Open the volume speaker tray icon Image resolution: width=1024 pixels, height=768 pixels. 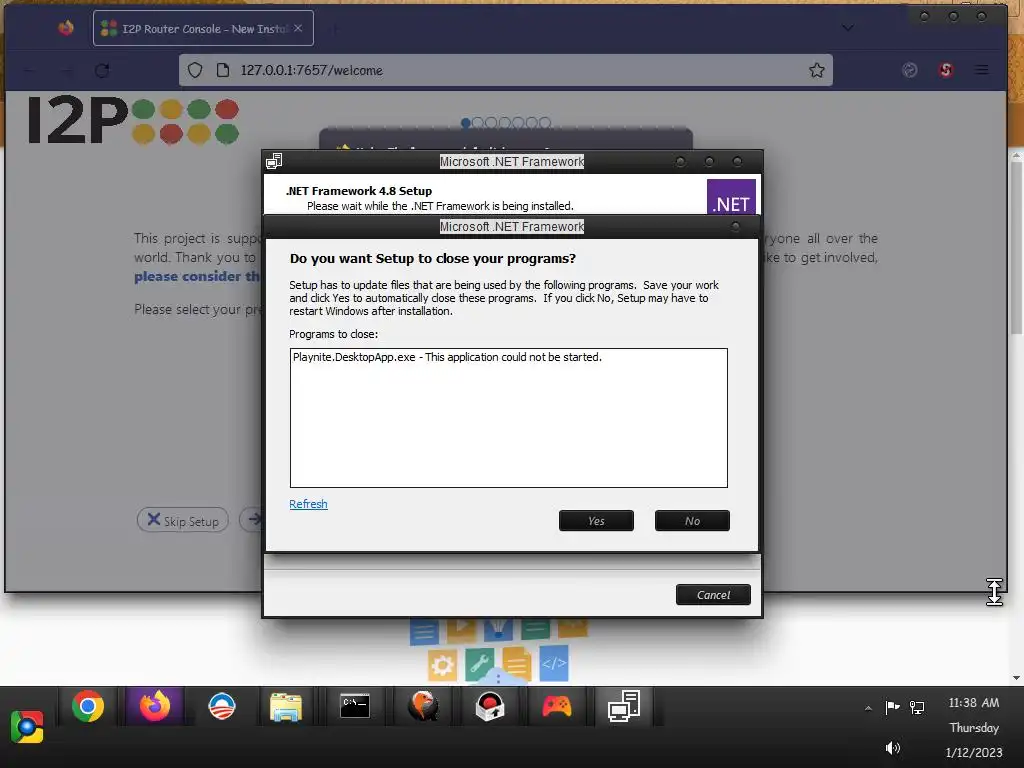(x=892, y=748)
